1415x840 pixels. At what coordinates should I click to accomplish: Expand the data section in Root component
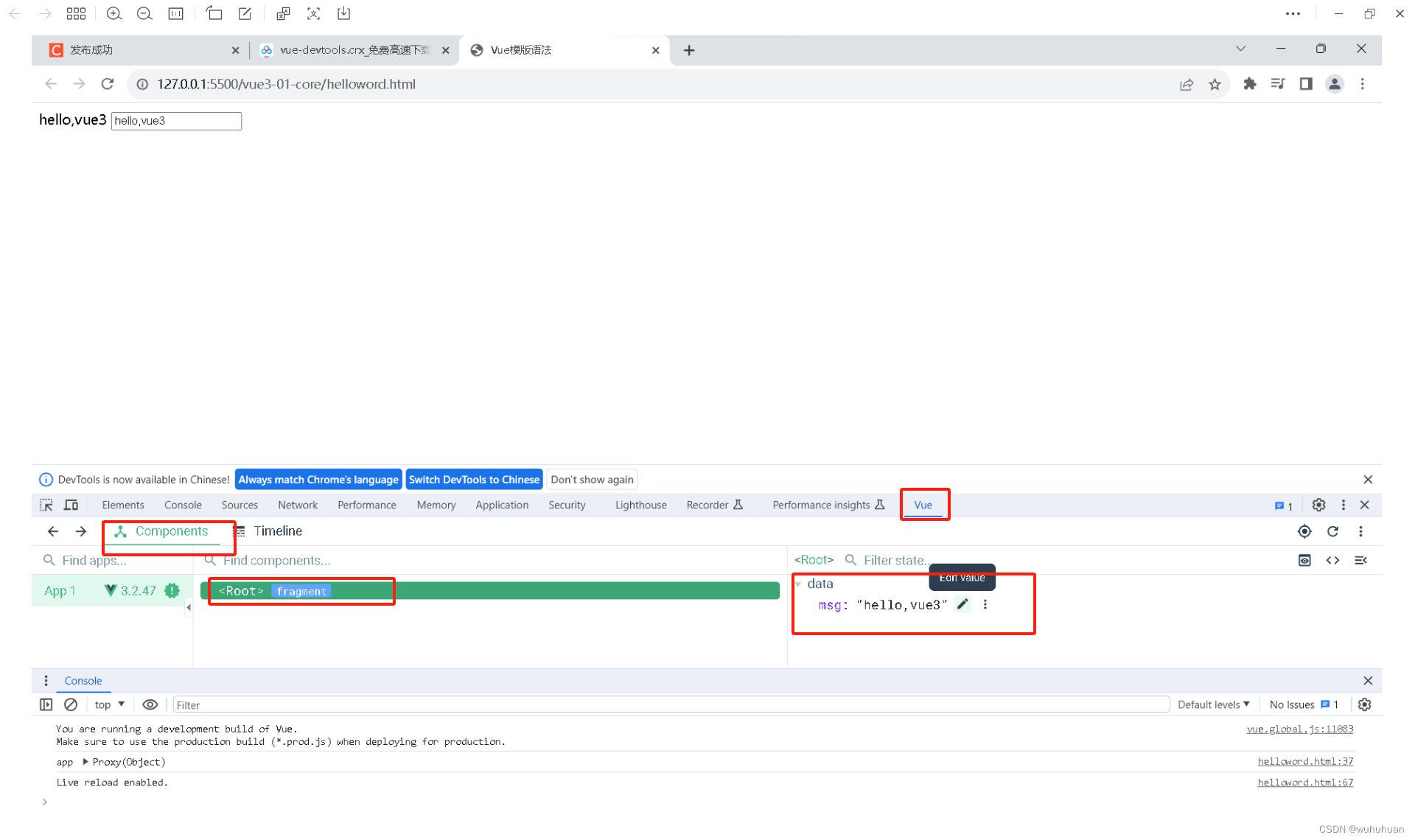click(800, 583)
